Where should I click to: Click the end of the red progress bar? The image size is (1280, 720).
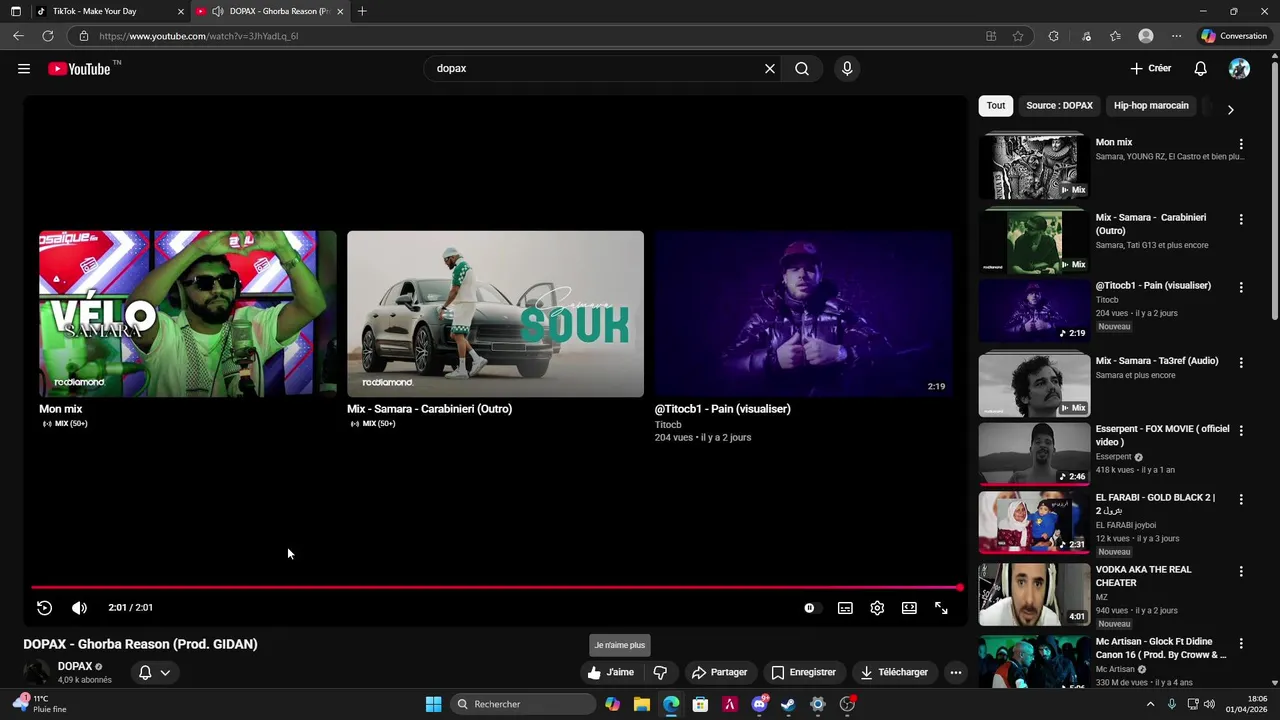coord(959,587)
